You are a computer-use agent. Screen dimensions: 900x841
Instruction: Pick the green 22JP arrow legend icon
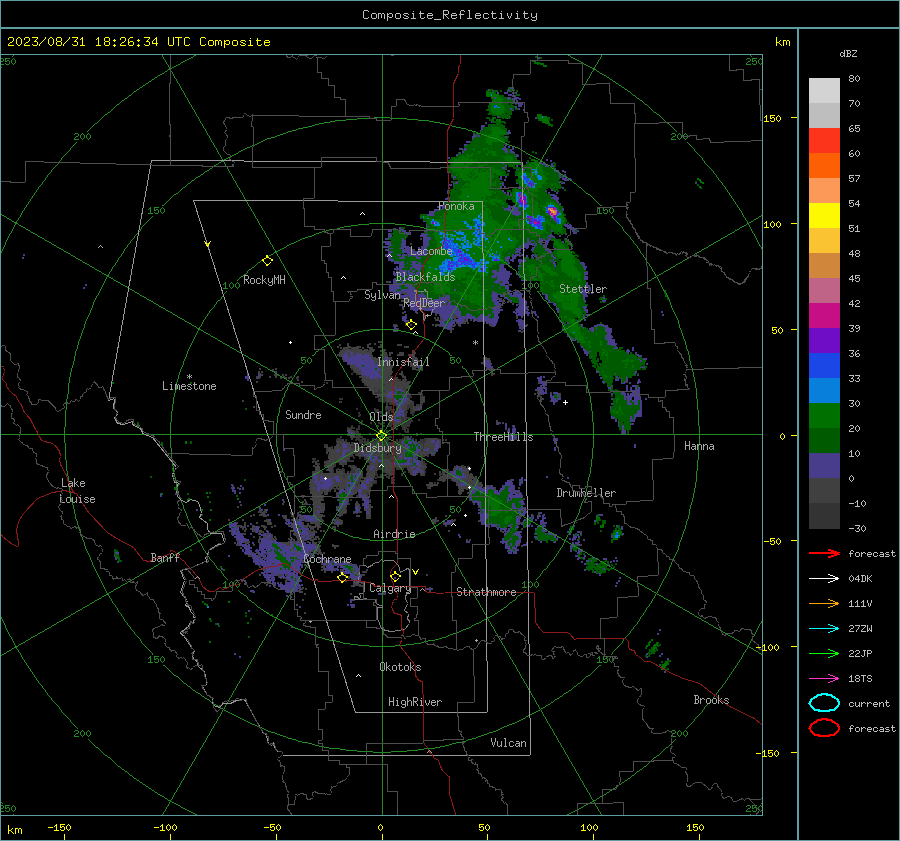pyautogui.click(x=824, y=653)
